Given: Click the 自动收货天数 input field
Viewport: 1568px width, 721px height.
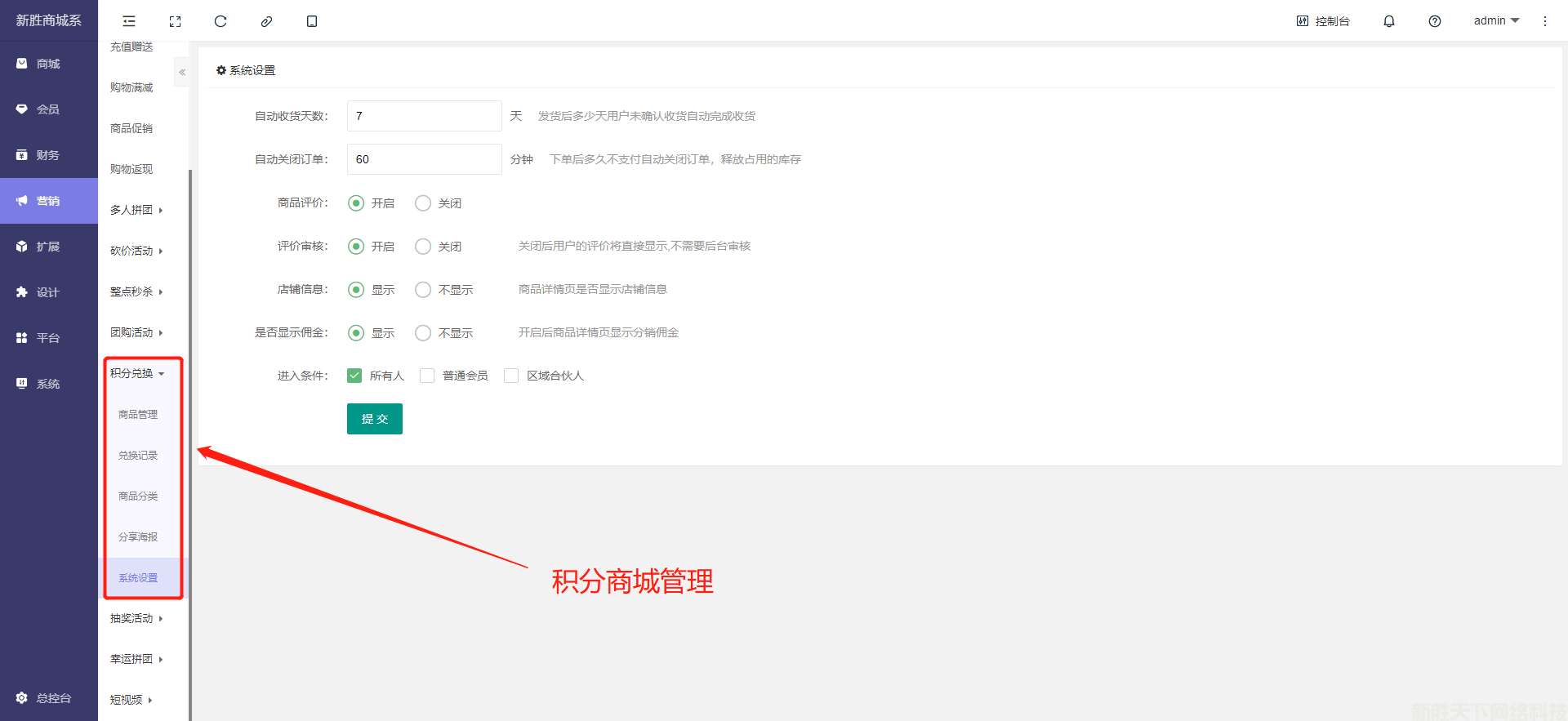Looking at the screenshot, I should [x=424, y=116].
